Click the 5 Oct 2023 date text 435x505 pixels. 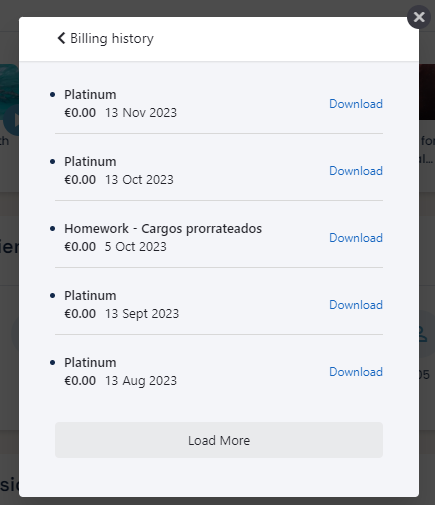pos(136,247)
